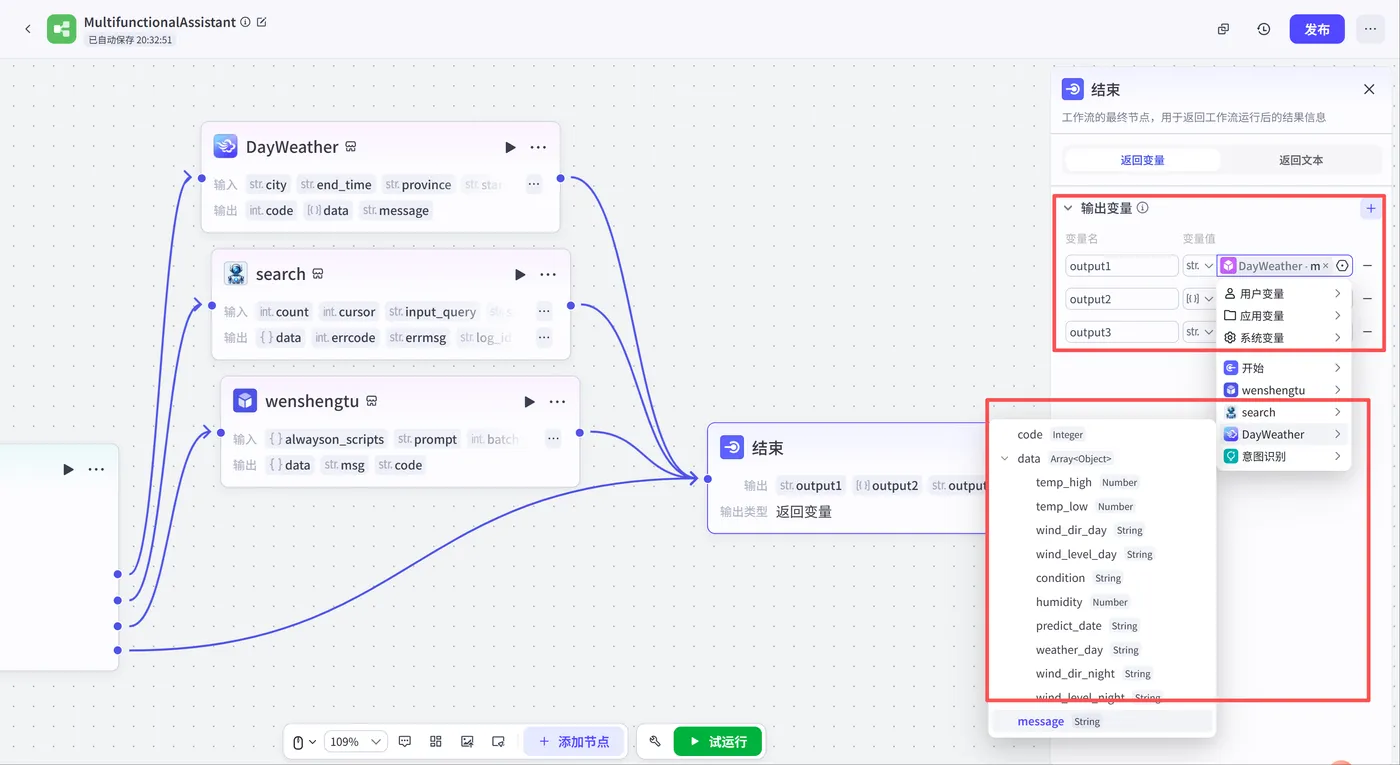Open the mouse interaction mode dropdown
1400x765 pixels.
pos(304,742)
